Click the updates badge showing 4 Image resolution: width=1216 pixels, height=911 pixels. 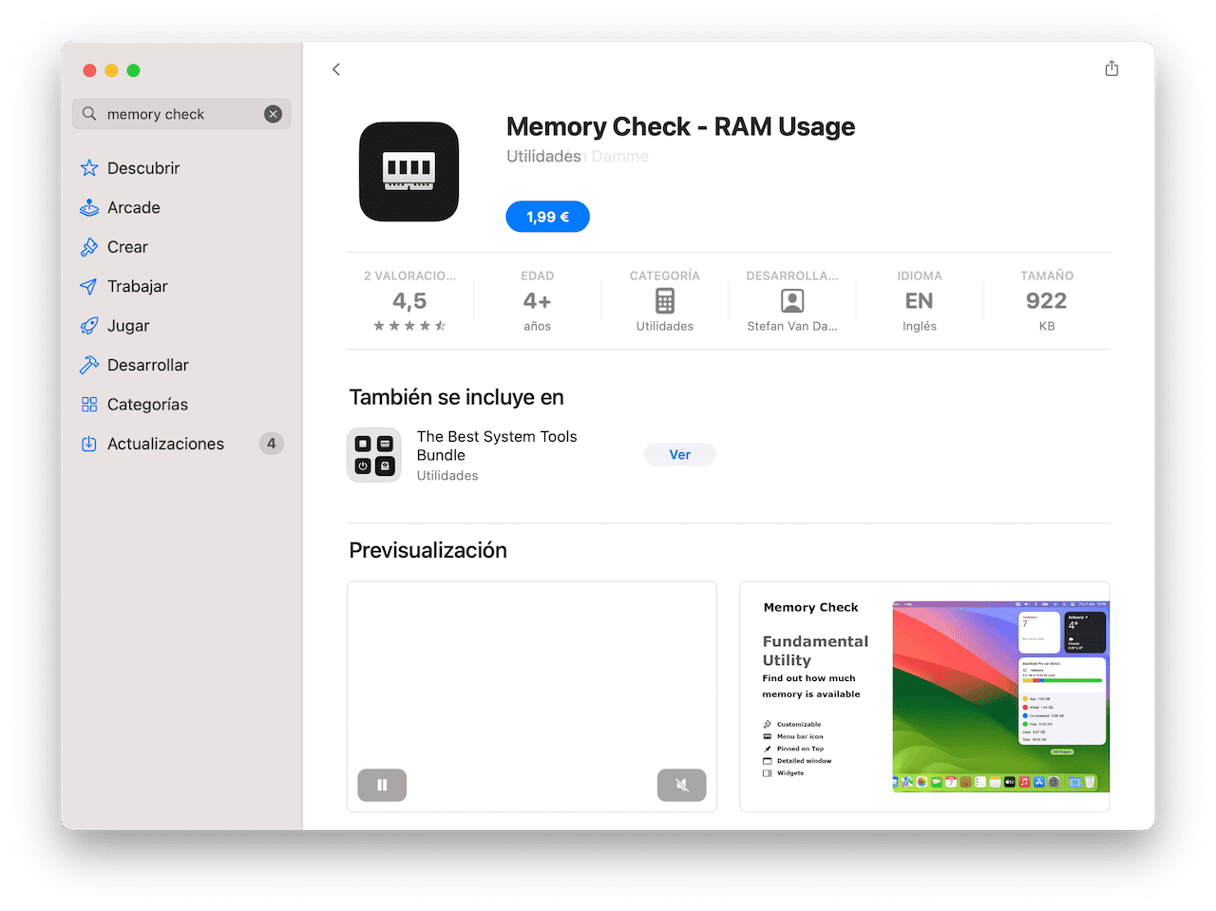pos(271,444)
